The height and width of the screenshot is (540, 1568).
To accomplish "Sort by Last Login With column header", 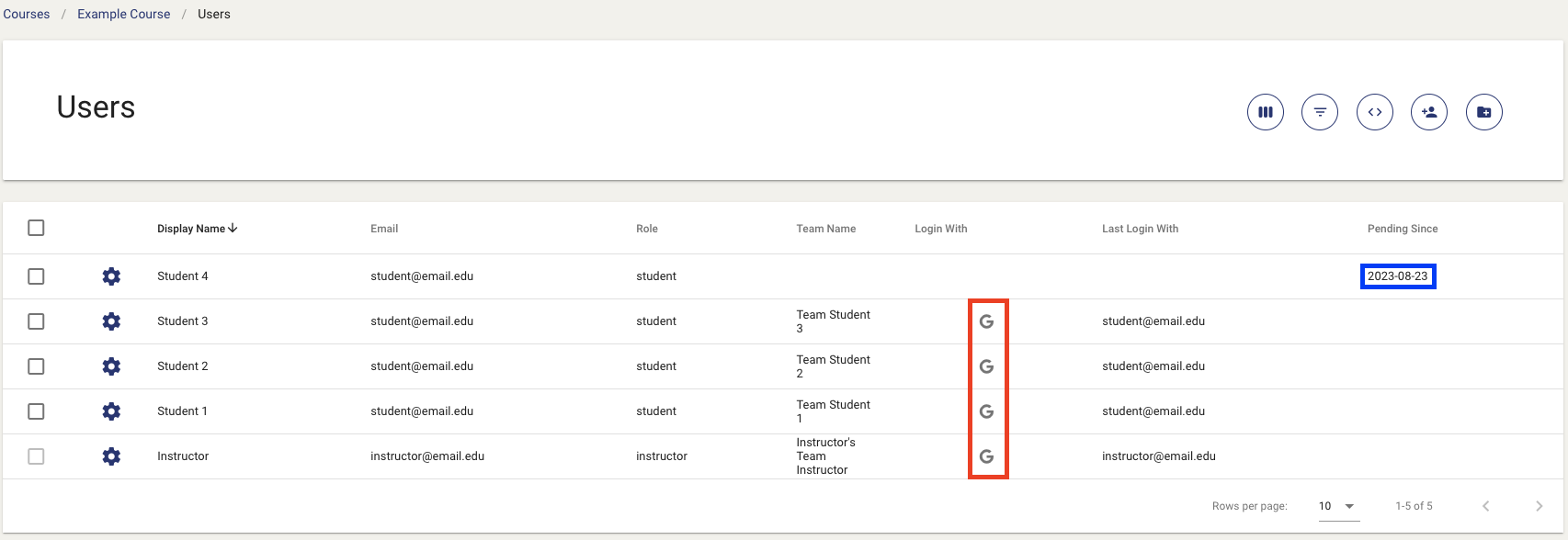I will (1141, 229).
